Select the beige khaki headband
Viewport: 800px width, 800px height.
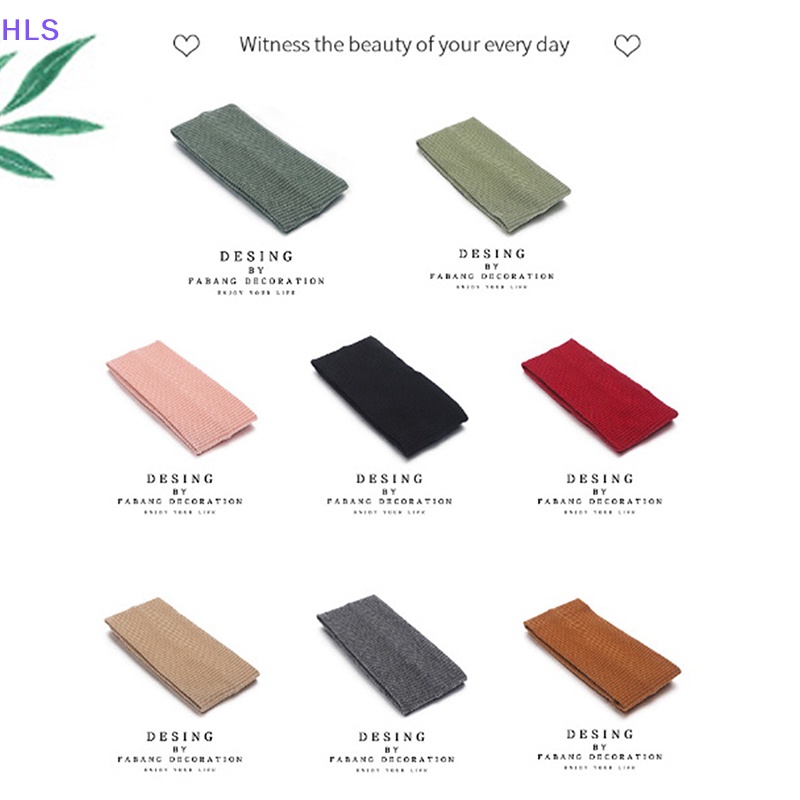(182, 655)
